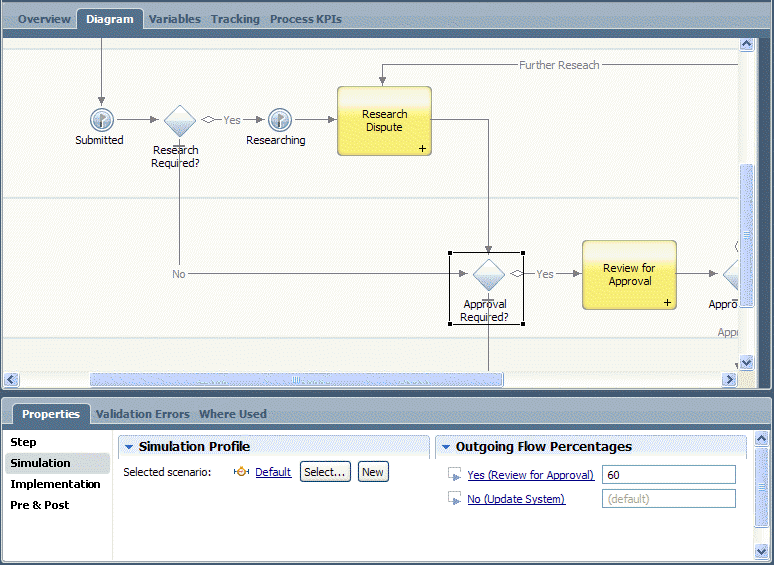Viewport: 774px width, 565px height.
Task: Click the diagram horizontal scrollbar thumb
Action: (296, 379)
